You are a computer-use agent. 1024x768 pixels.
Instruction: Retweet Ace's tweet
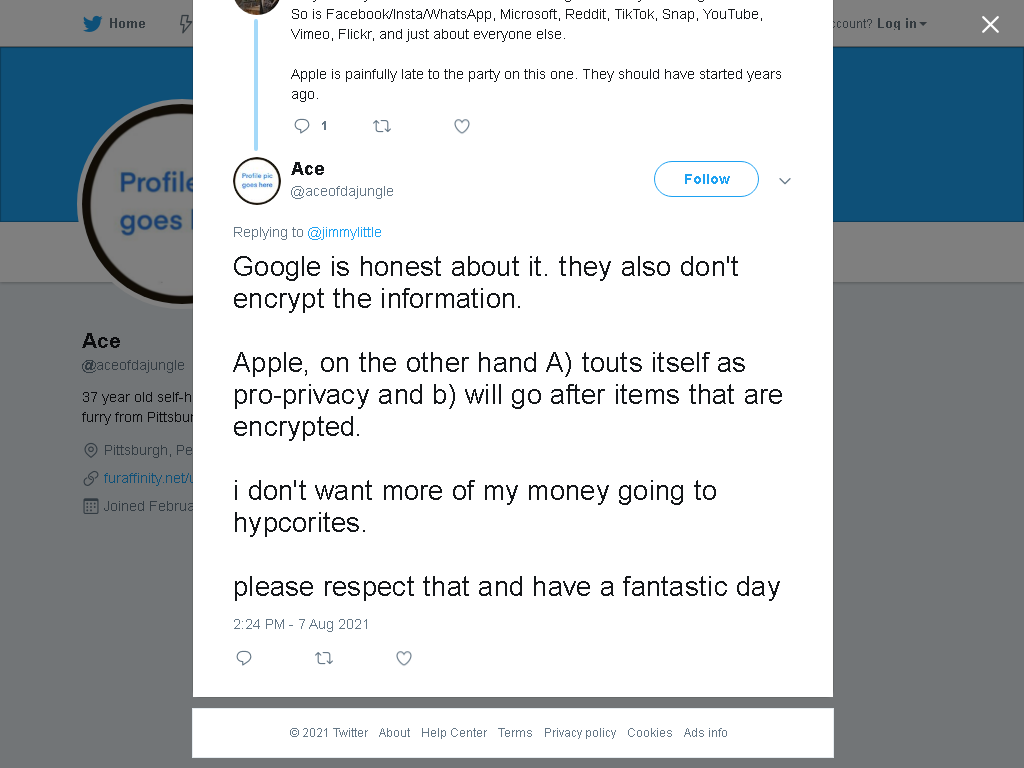[x=324, y=658]
